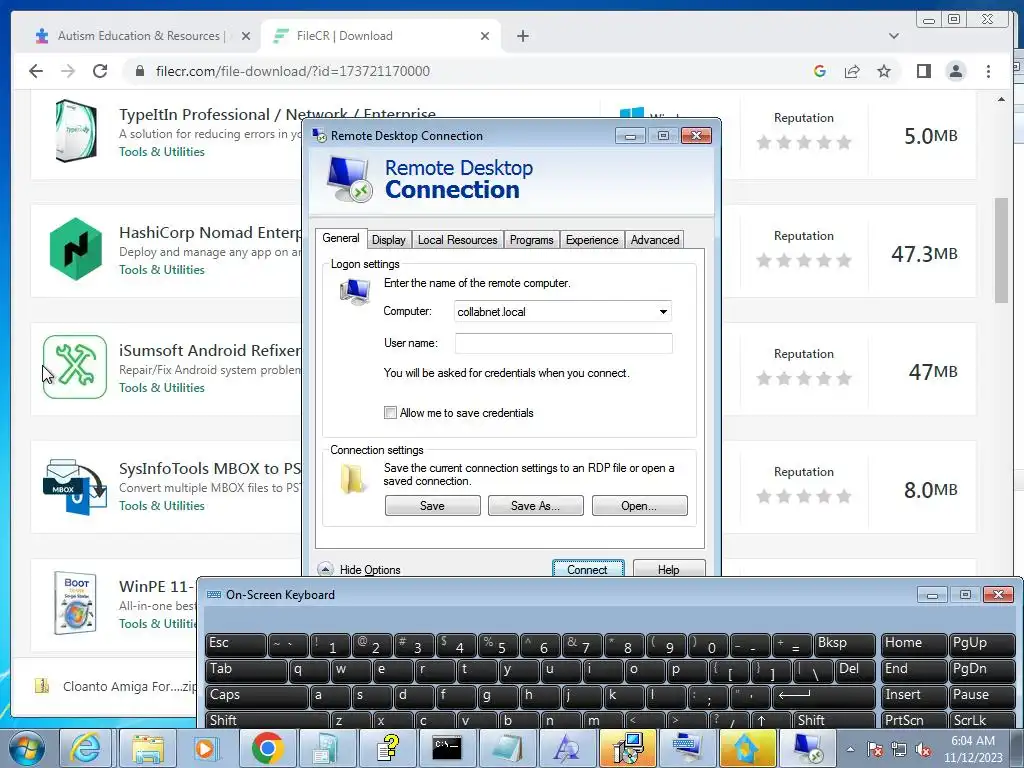The width and height of the screenshot is (1024, 768).
Task: Click Help in Remote Desktop Connection
Action: point(669,568)
